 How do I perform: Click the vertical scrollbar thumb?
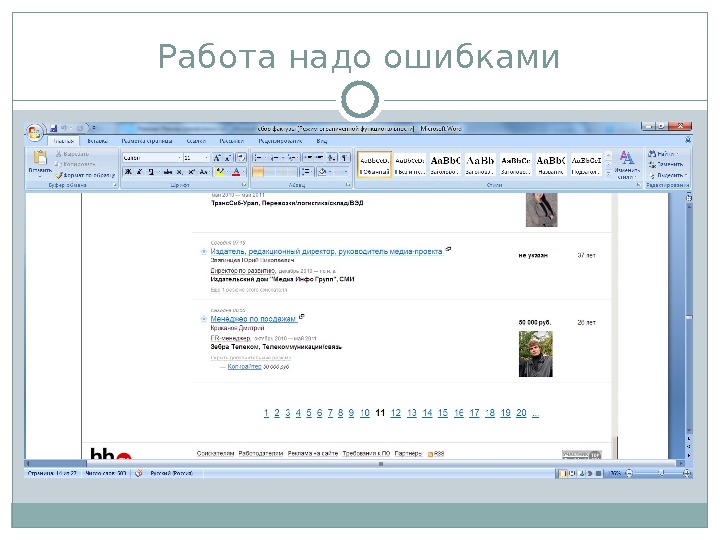pyautogui.click(x=689, y=317)
